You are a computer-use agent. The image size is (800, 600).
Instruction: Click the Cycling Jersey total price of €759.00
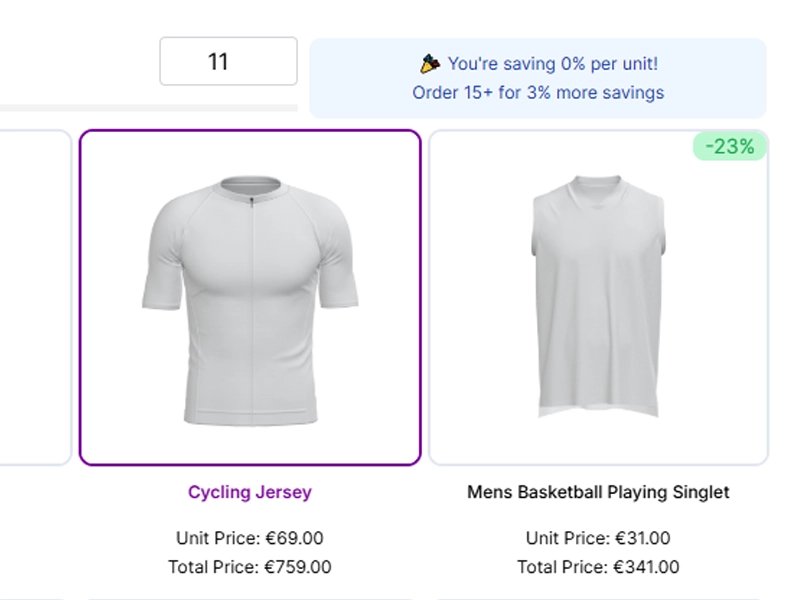[x=250, y=566]
